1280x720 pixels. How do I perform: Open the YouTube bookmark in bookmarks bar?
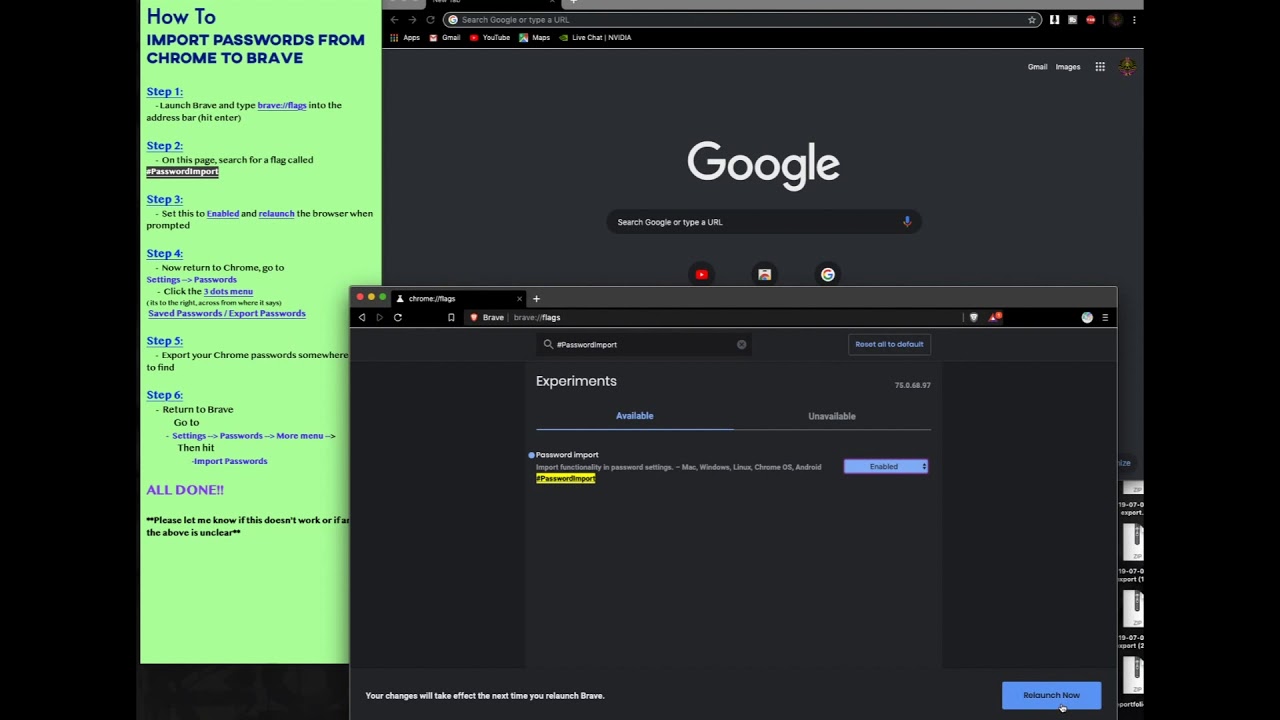point(490,37)
